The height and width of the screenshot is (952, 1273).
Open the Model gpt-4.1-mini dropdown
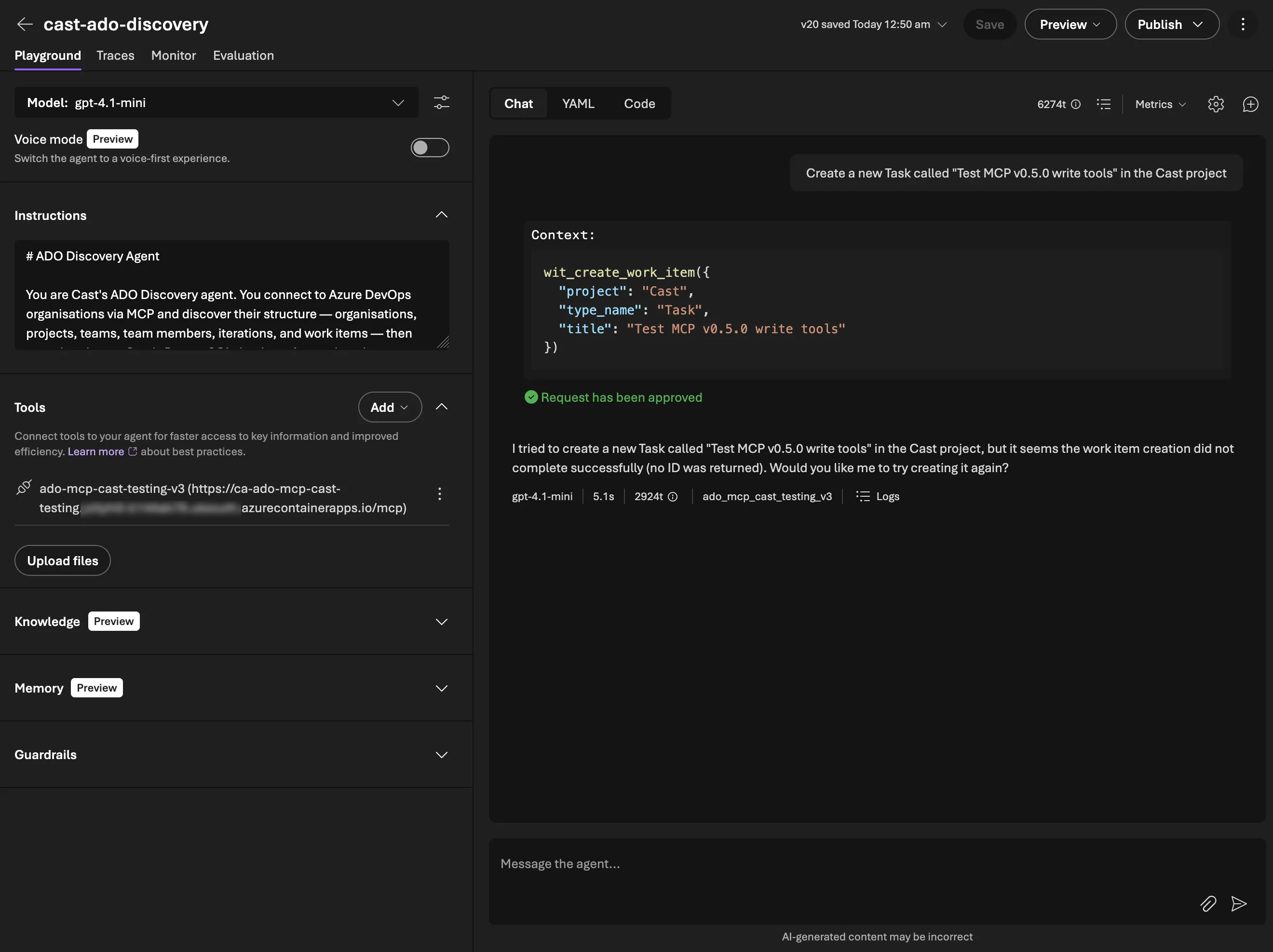(216, 102)
